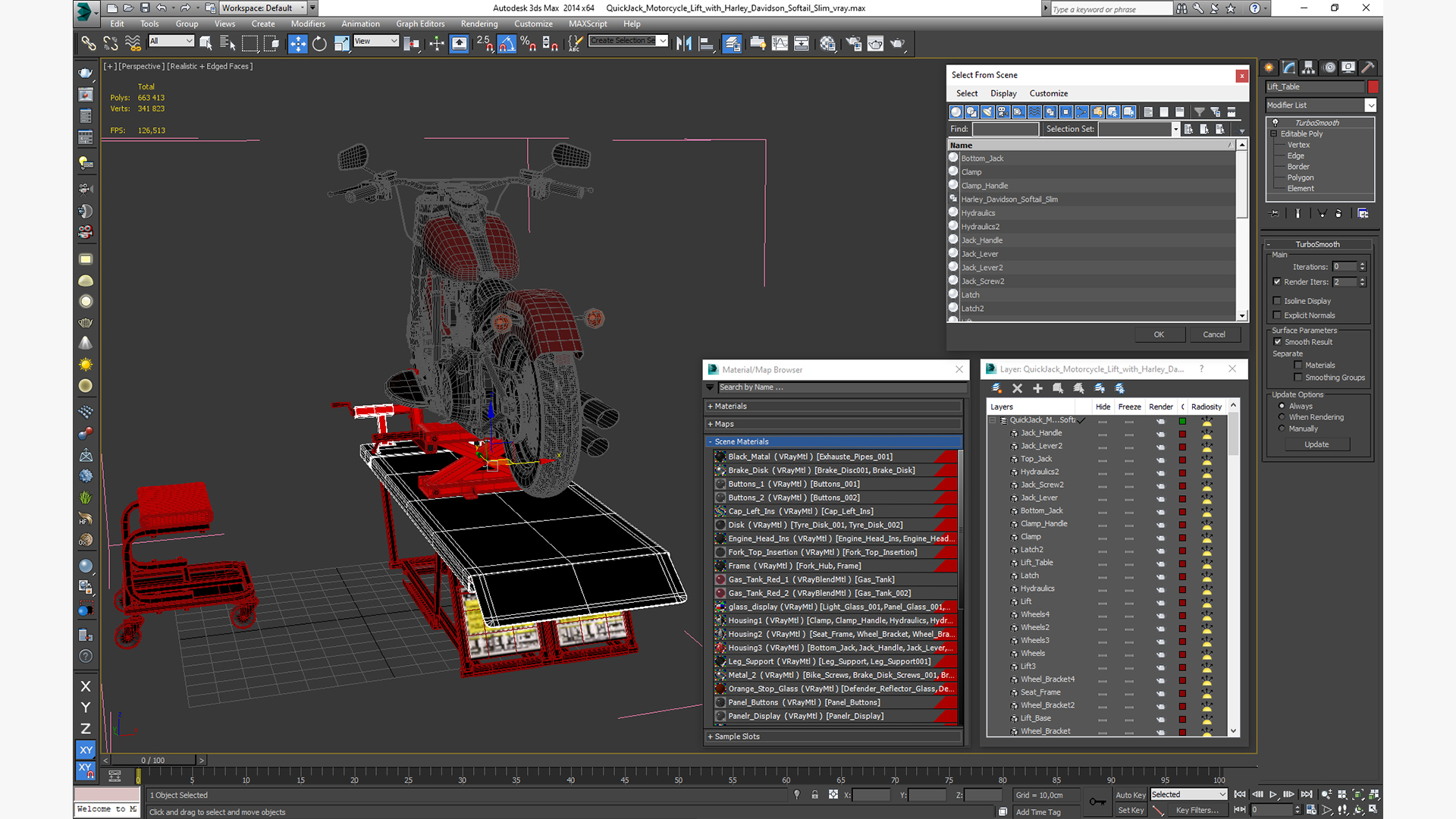This screenshot has width=1456, height=819.
Task: Click Cancel in Select From Scene dialog
Action: click(1214, 334)
